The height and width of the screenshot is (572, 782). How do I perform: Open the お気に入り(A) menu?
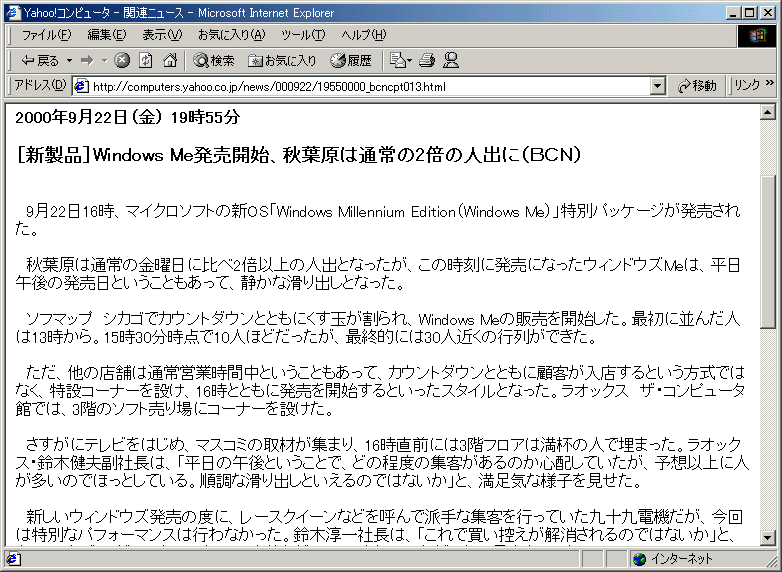pos(232,35)
